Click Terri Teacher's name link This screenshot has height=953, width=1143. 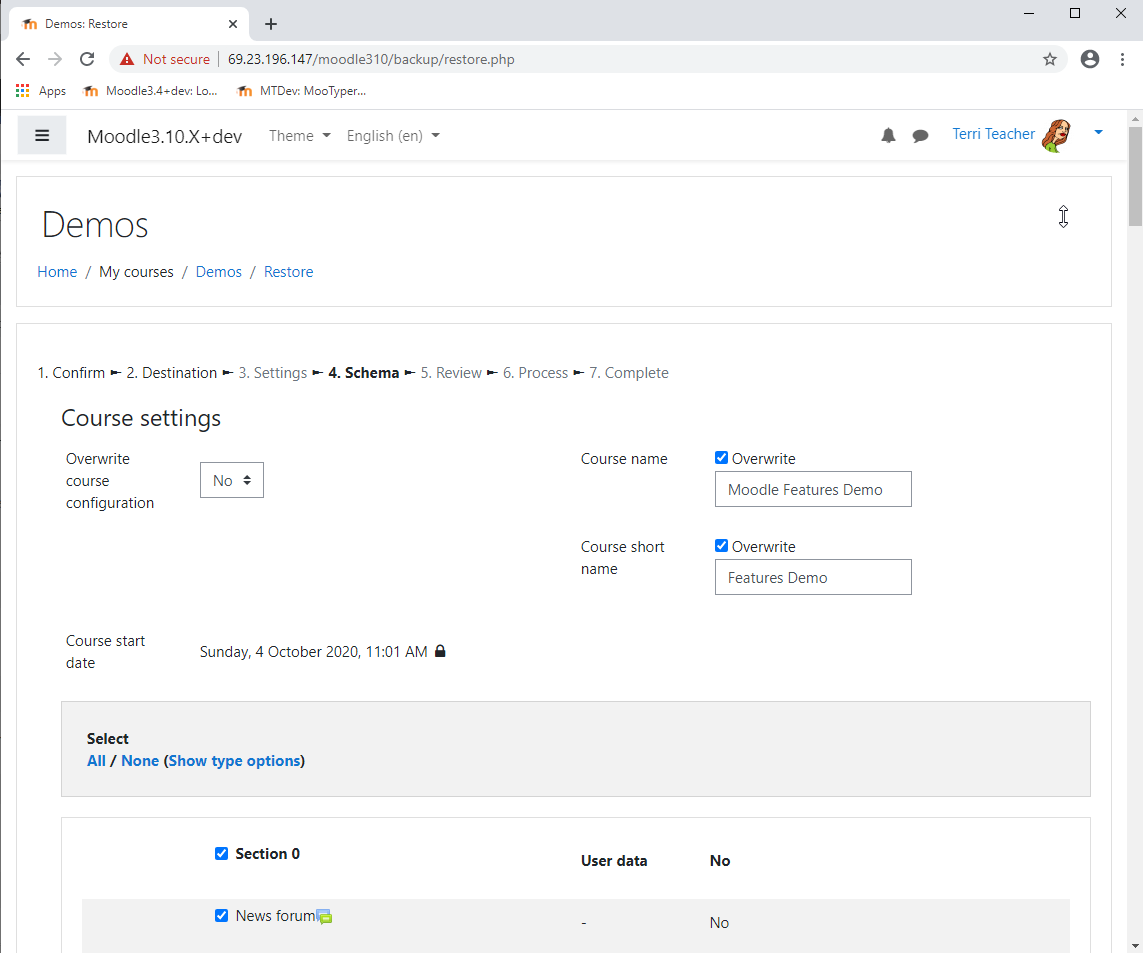993,133
